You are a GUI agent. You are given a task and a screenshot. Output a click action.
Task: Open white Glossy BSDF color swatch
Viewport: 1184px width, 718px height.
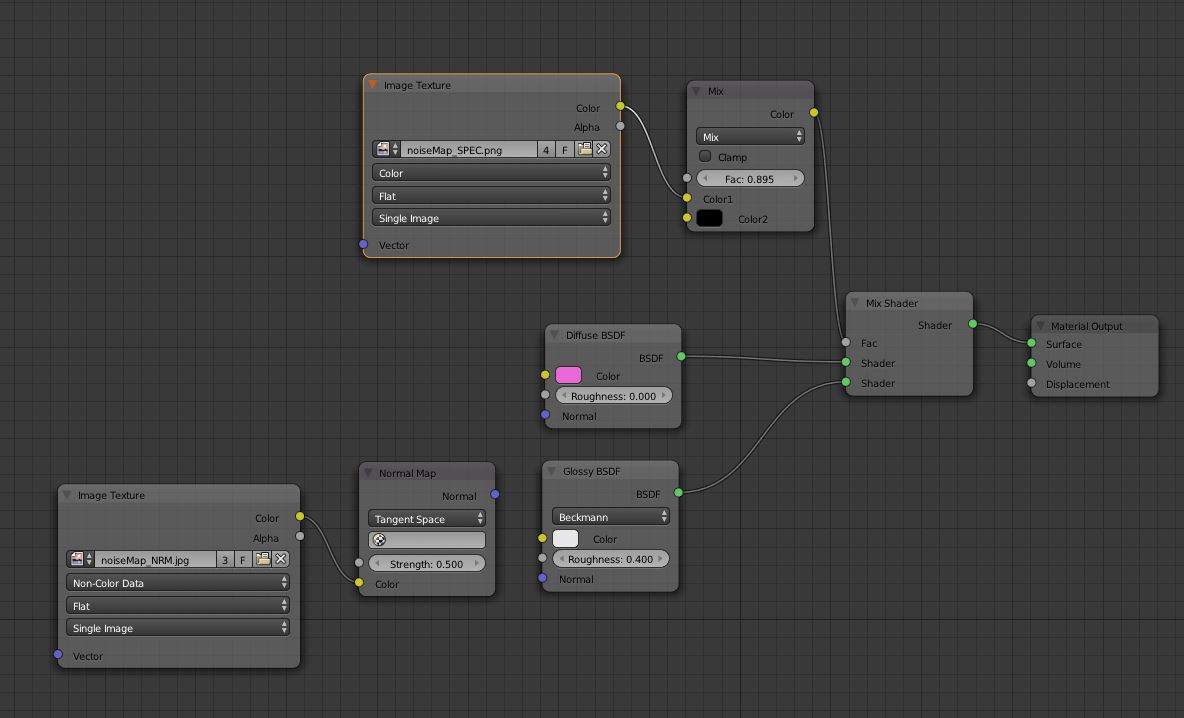565,538
